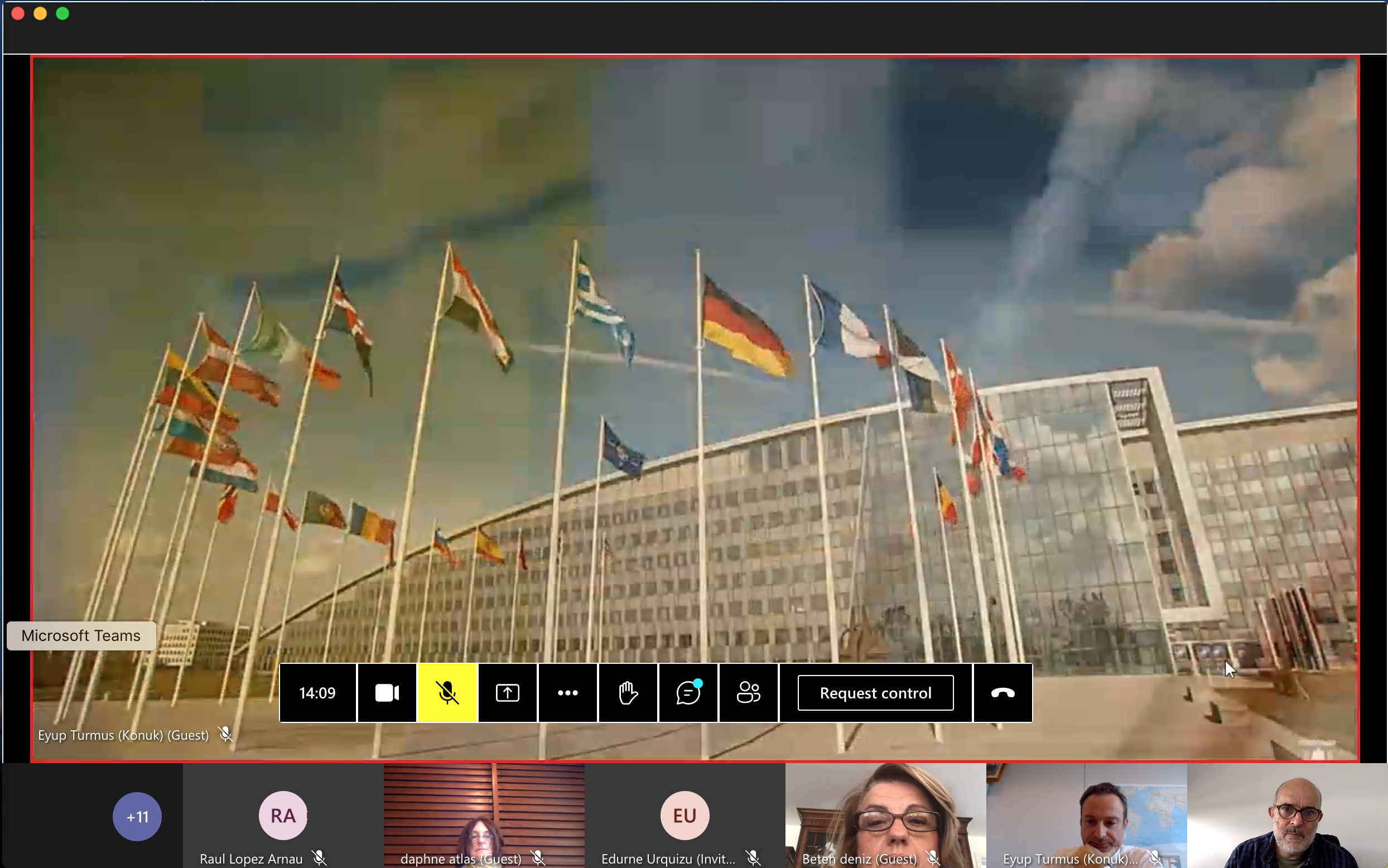The height and width of the screenshot is (868, 1388).
Task: Show the participants list
Action: pos(748,693)
